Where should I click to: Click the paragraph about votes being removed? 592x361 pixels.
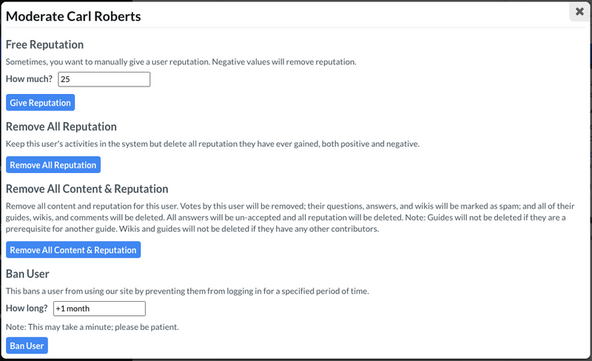(290, 218)
